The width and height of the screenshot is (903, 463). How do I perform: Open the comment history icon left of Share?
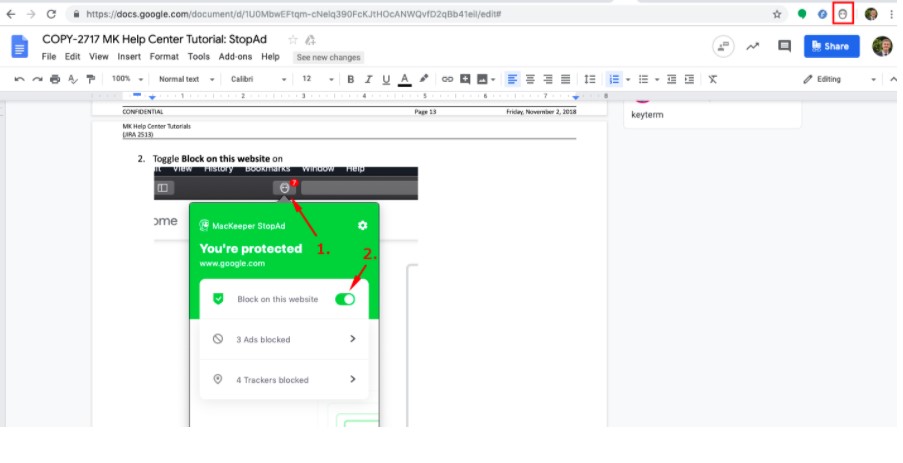(x=784, y=46)
